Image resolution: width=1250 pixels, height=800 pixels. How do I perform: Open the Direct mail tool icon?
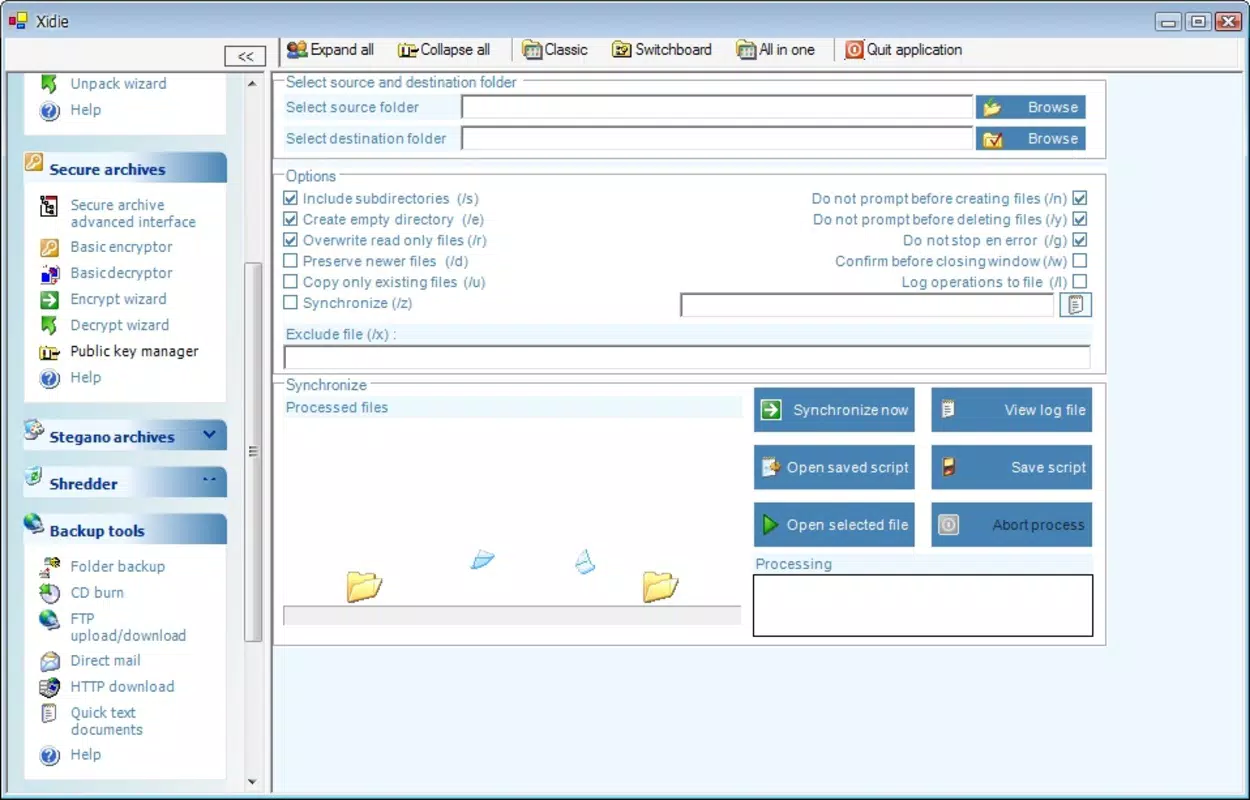coord(49,661)
